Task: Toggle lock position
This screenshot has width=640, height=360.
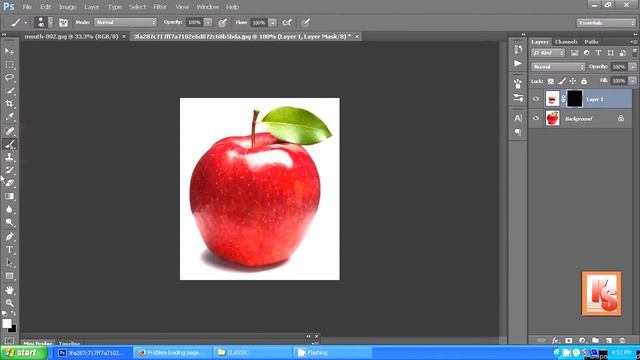Action: (x=573, y=81)
